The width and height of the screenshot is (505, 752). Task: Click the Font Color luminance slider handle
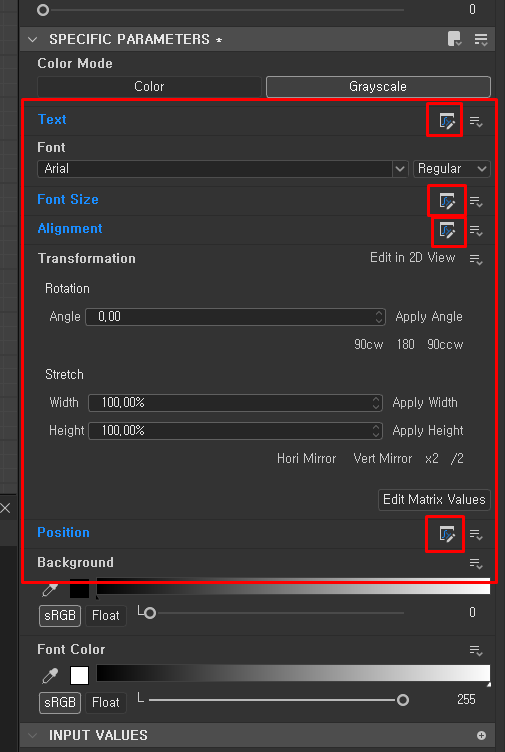click(x=403, y=700)
